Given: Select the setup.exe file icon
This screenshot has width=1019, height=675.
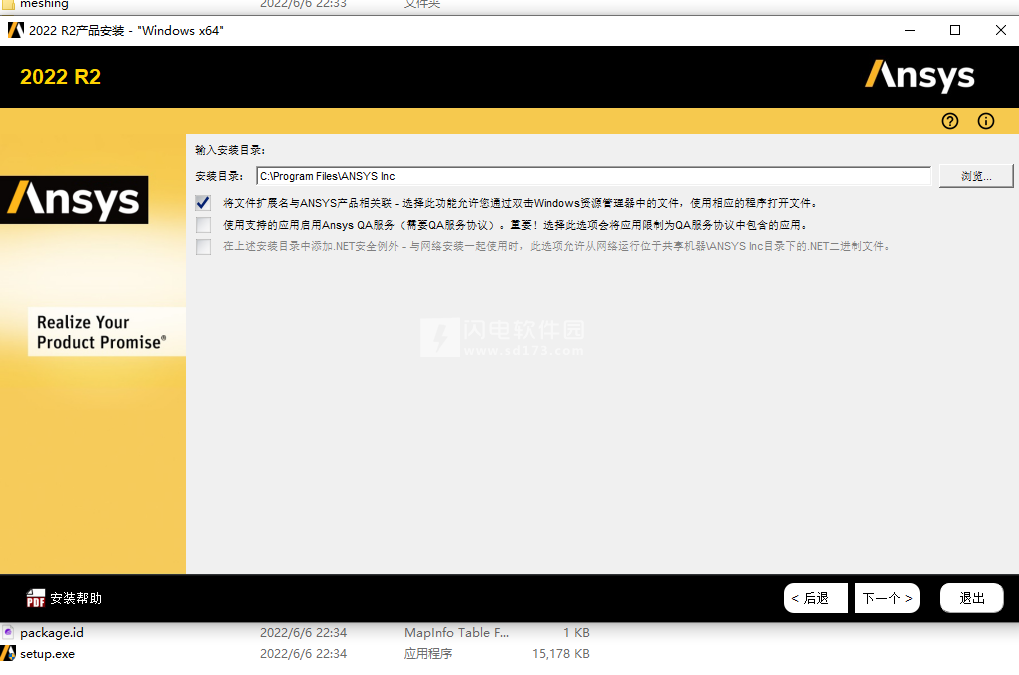Looking at the screenshot, I should click(x=9, y=654).
